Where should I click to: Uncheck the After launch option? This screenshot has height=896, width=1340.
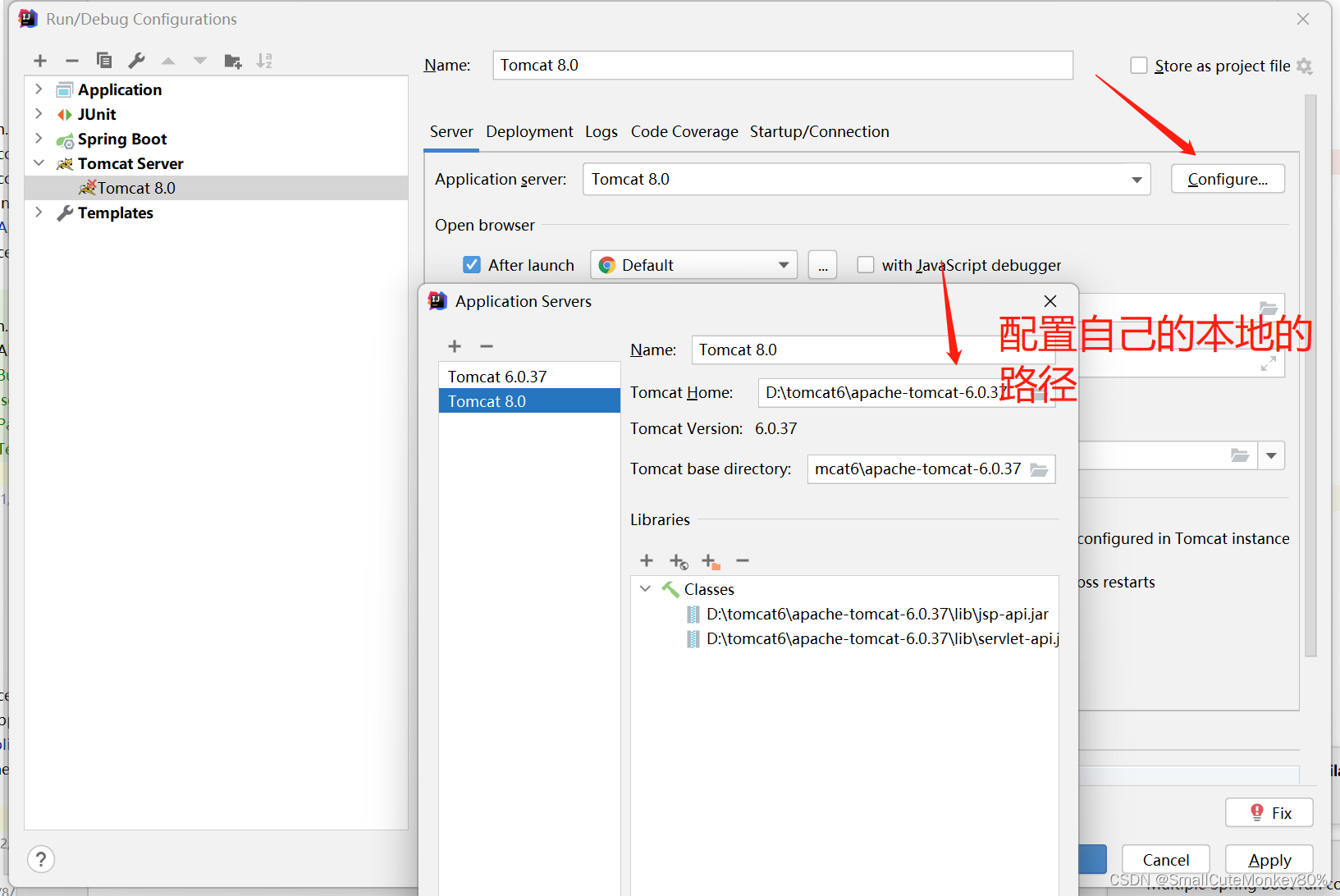click(472, 264)
